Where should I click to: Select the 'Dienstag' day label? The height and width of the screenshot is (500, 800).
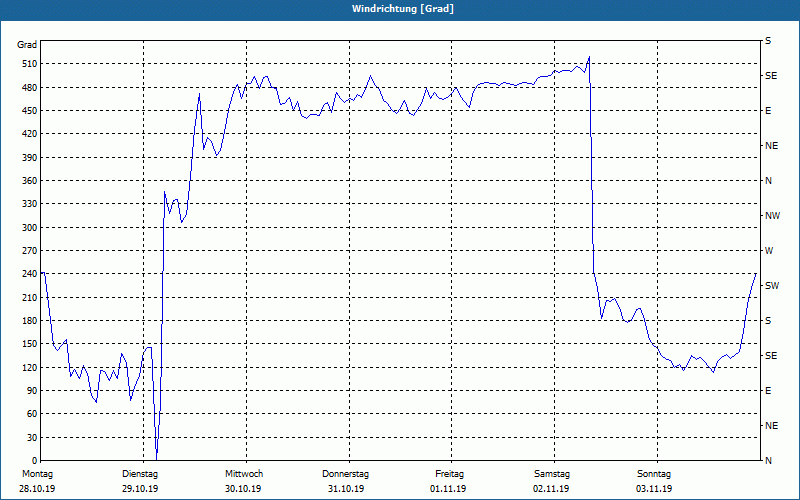click(140, 474)
